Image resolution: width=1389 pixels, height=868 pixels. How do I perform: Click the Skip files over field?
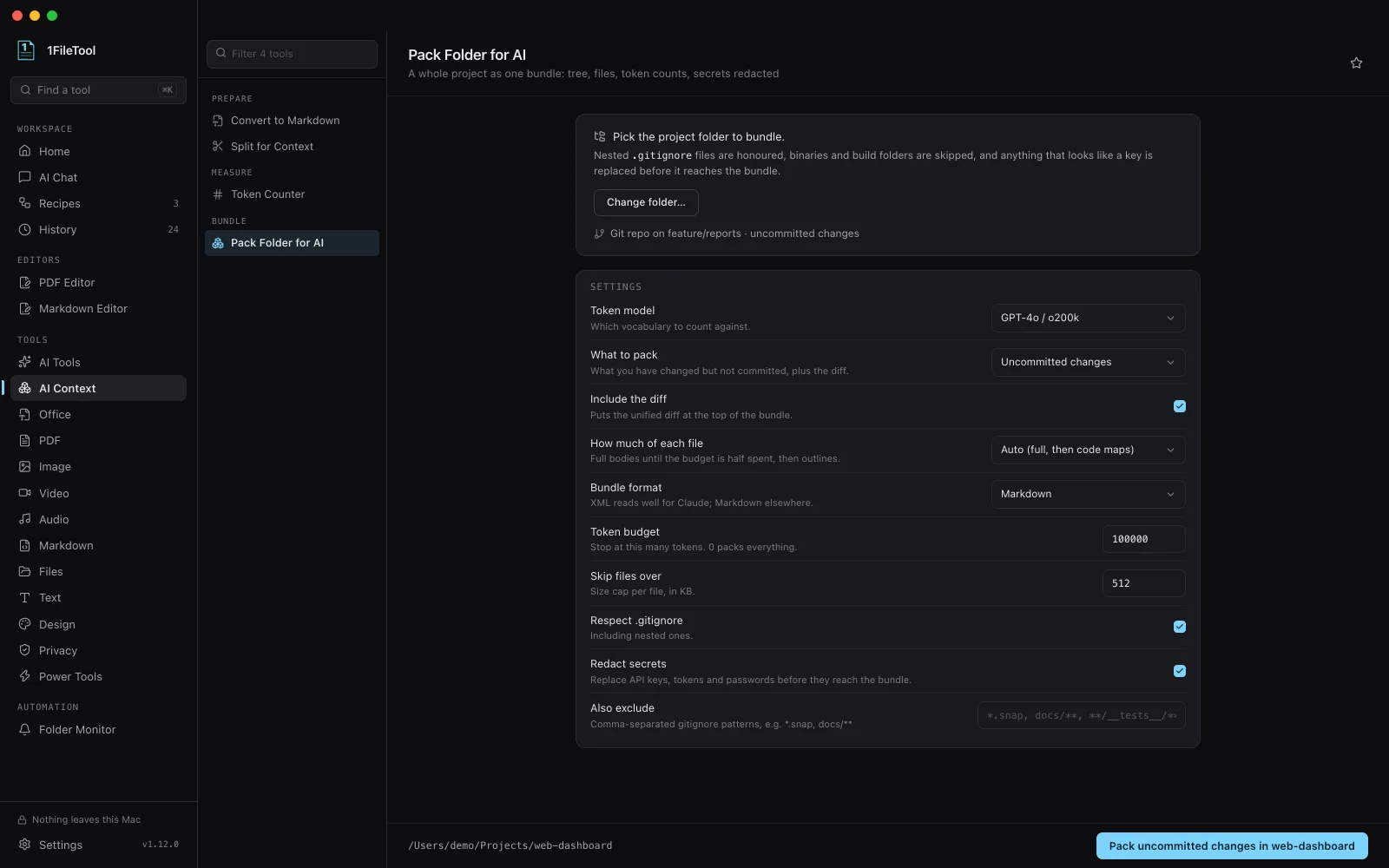(x=1143, y=583)
